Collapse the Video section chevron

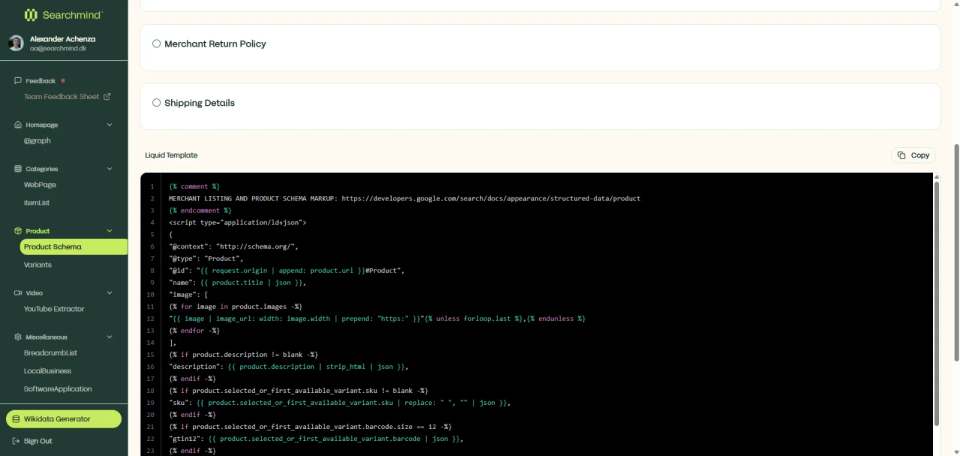point(110,293)
